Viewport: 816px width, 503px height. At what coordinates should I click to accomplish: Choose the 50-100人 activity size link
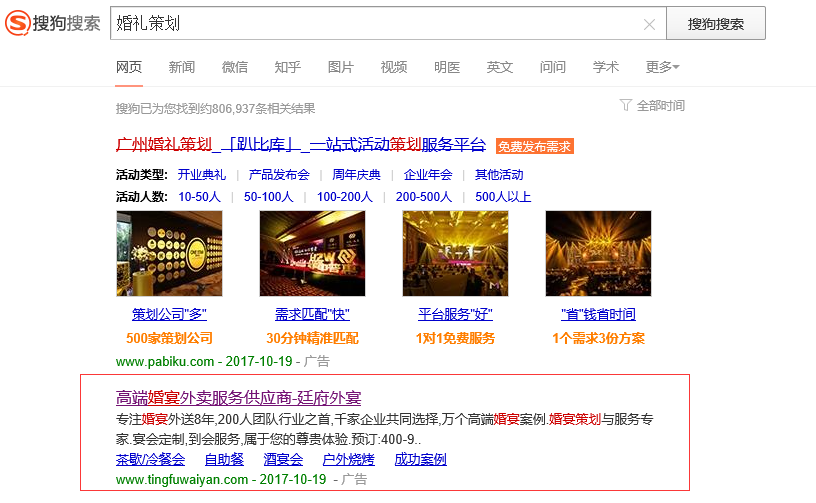coord(269,197)
